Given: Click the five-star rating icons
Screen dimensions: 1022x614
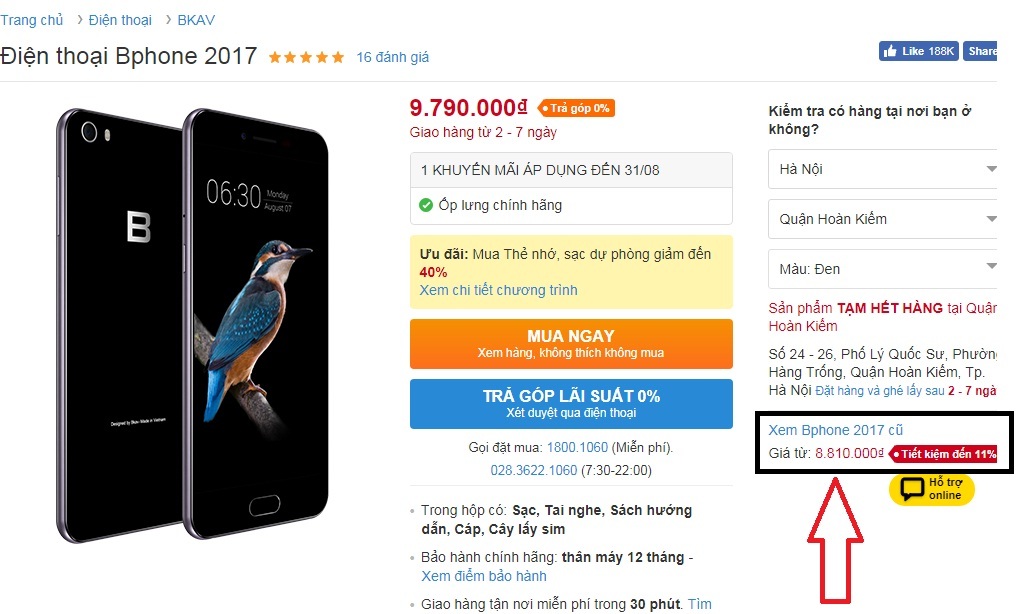Looking at the screenshot, I should 306,57.
